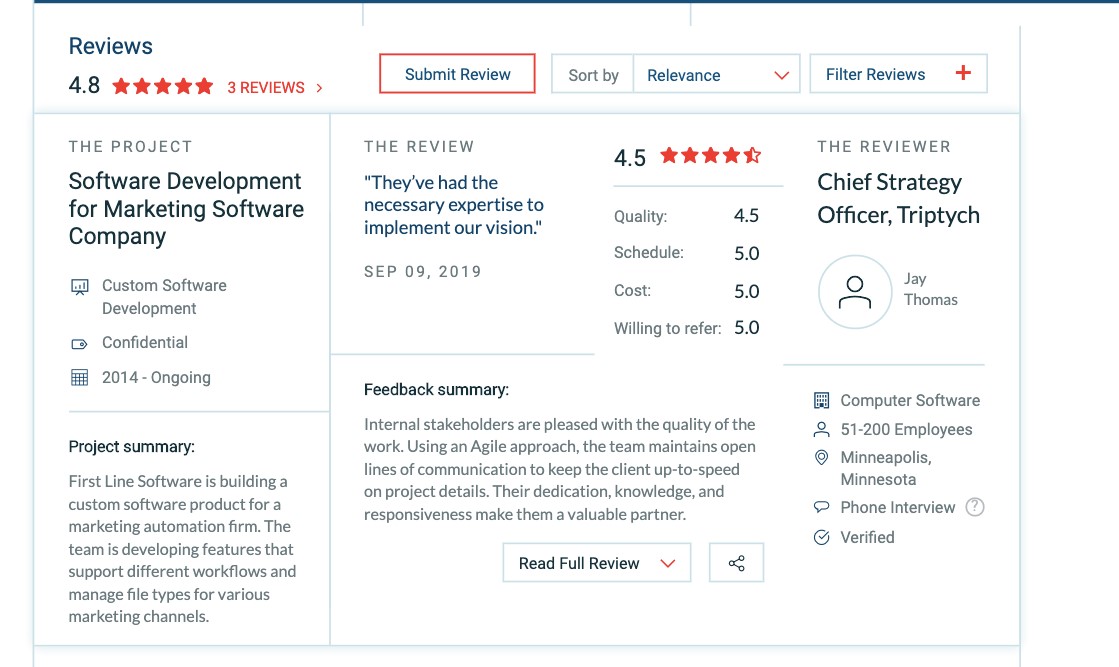1119x667 pixels.
Task: Click the 51-200 Employees person icon
Action: 822,429
